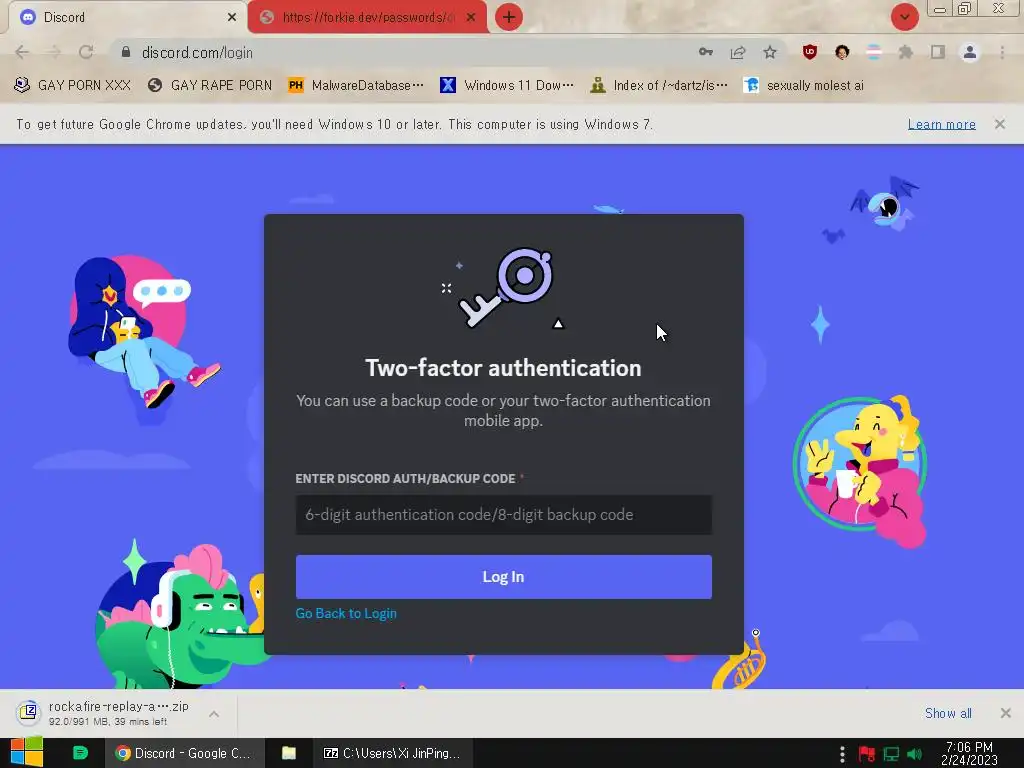Screen dimensions: 1024x768
Task: Open a new tab with plus button
Action: 509,17
